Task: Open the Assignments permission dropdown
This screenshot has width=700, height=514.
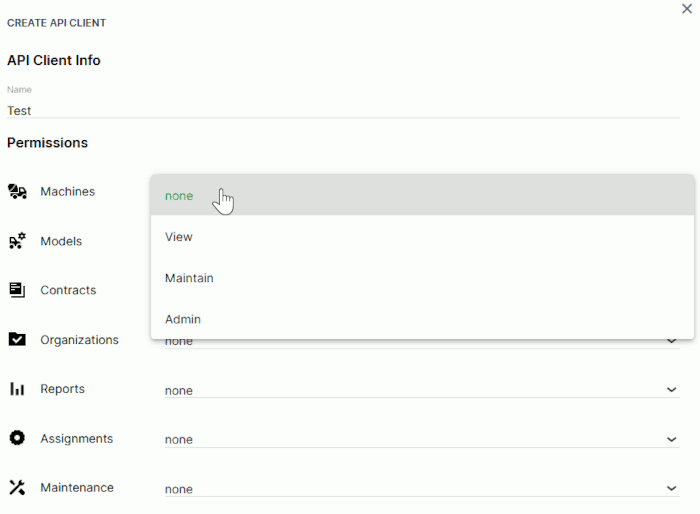Action: (x=420, y=439)
